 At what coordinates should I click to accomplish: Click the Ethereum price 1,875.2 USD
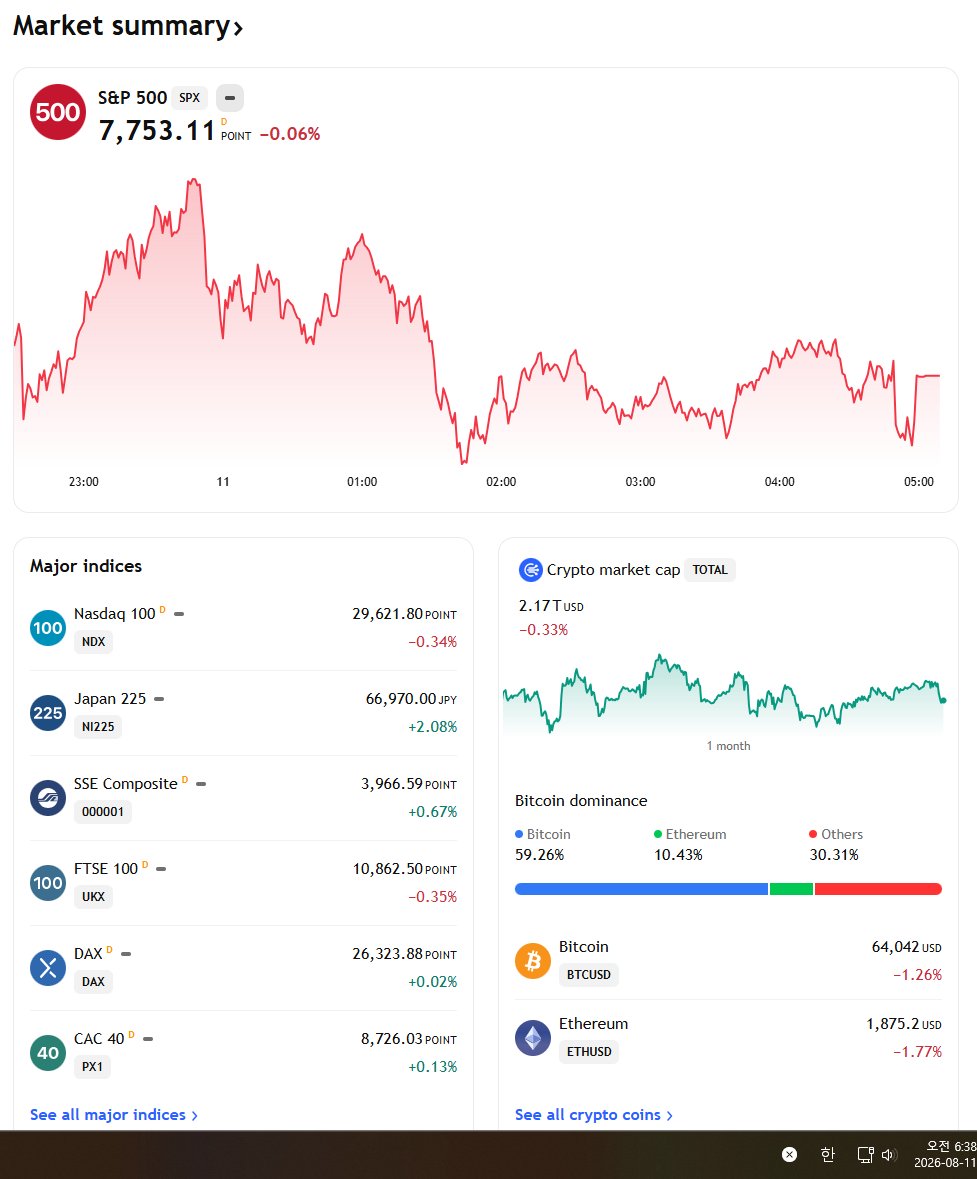pos(904,1023)
